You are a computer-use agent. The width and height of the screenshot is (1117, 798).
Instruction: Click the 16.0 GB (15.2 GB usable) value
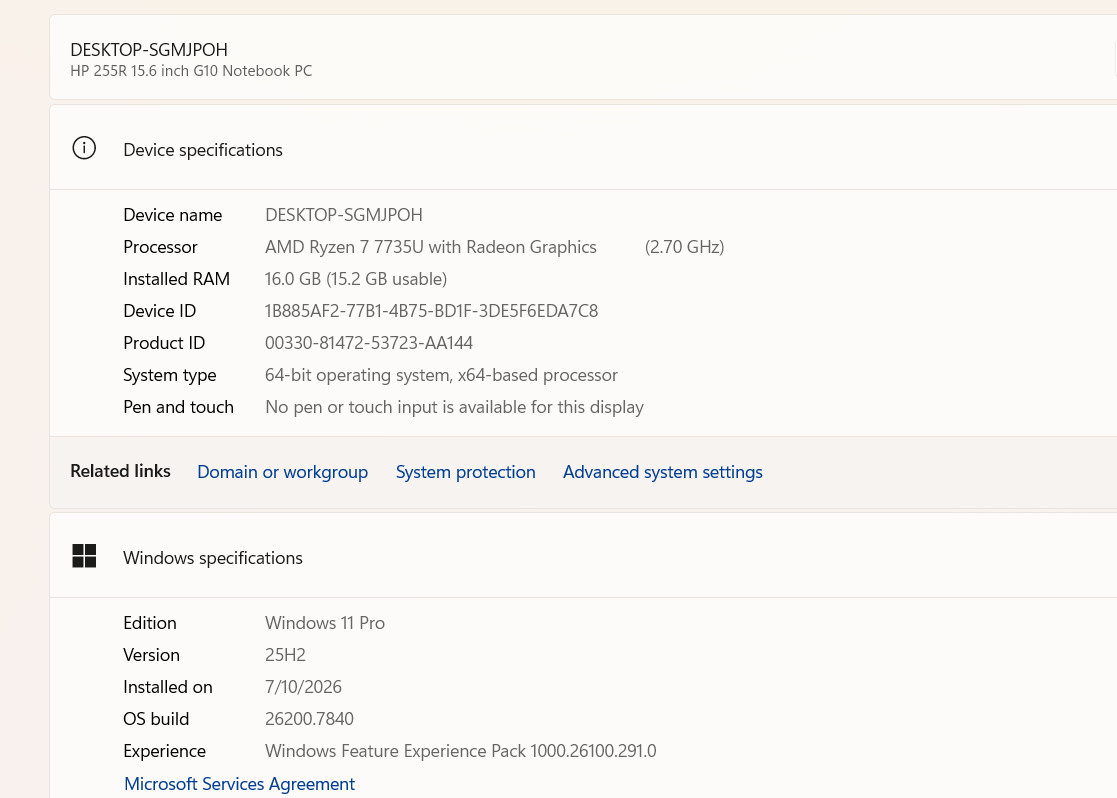coord(355,279)
